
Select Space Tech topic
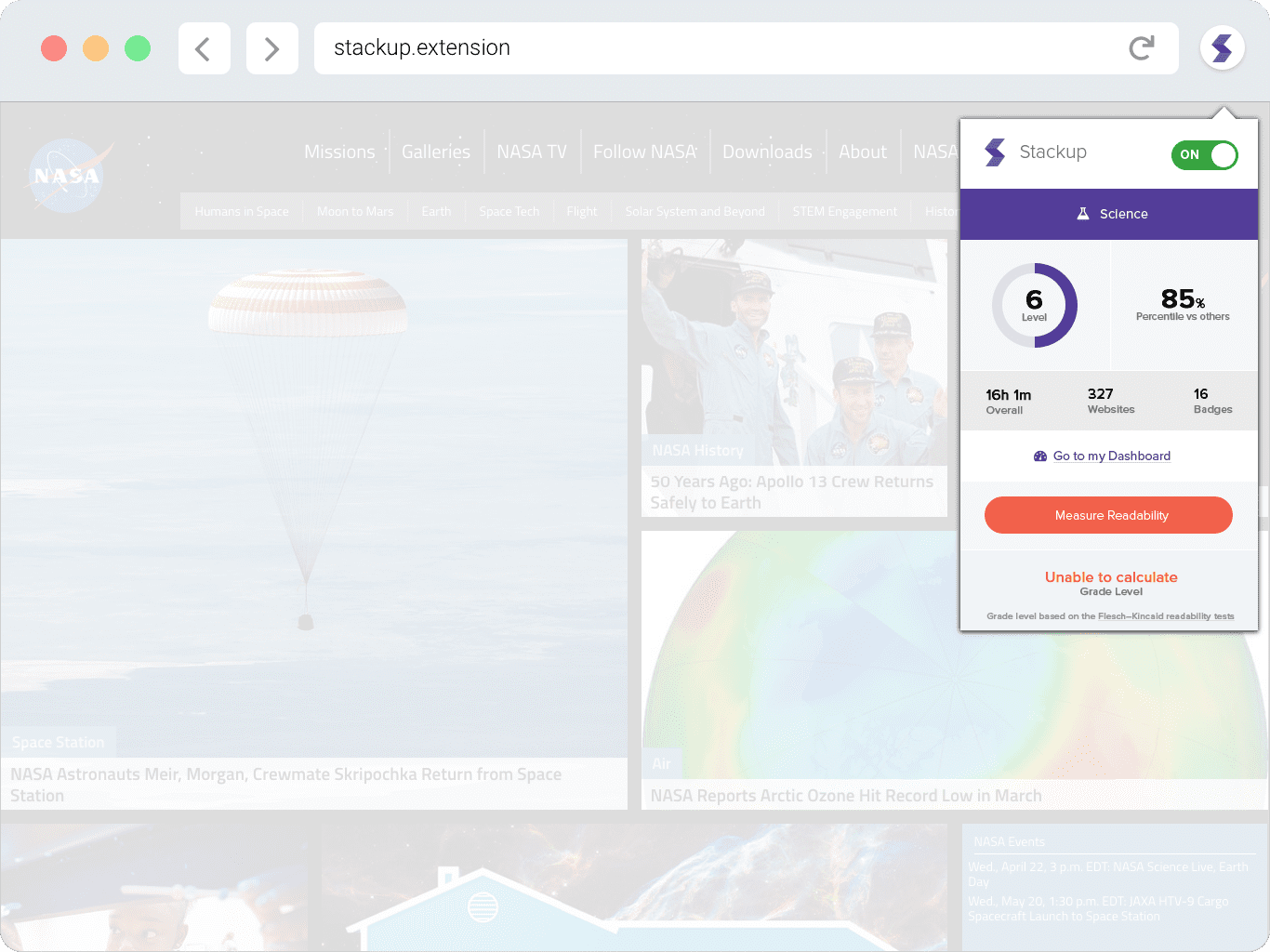coord(509,211)
